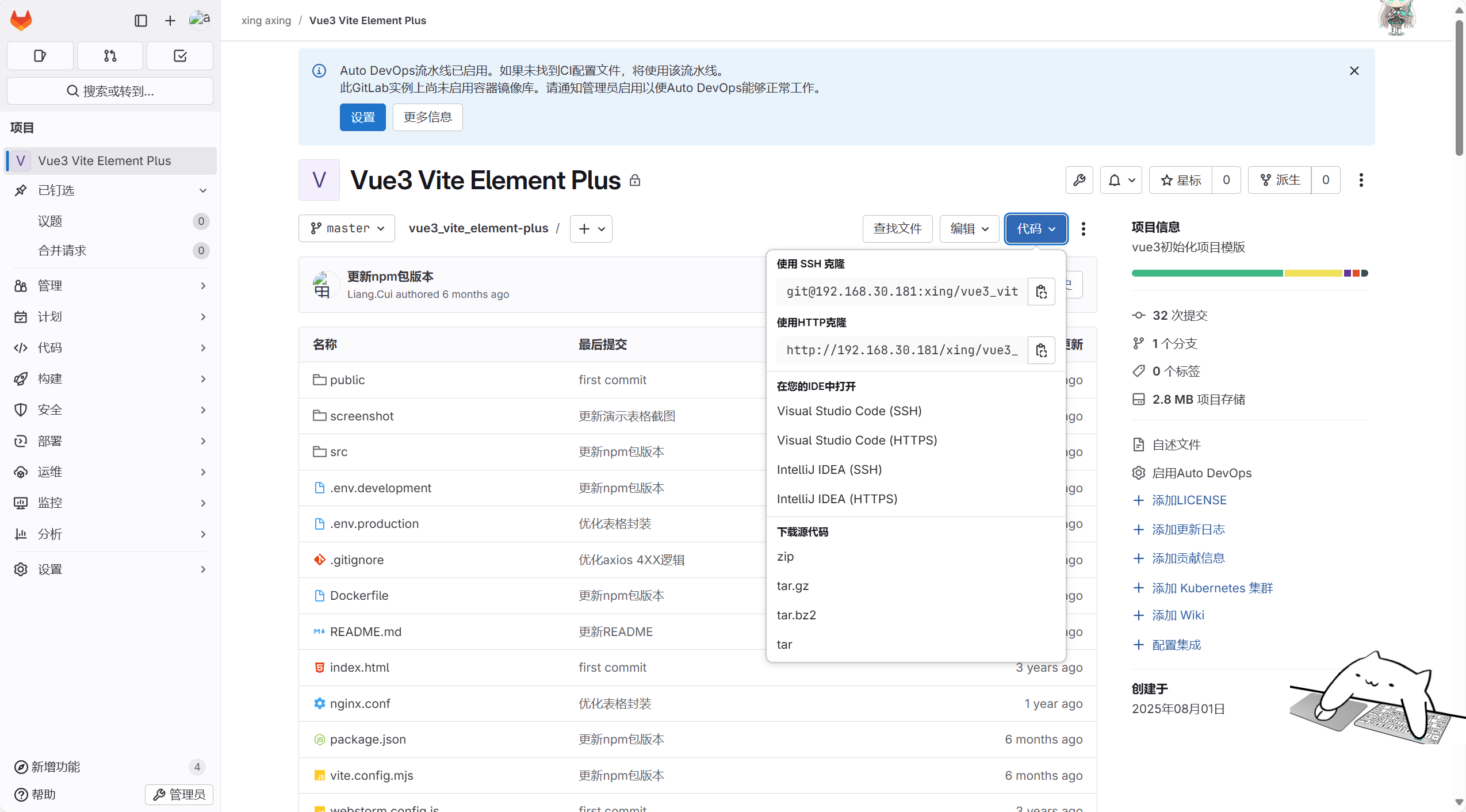Screen dimensions: 1466x812
Task: Copy the HTTP clone URL
Action: (x=1041, y=350)
